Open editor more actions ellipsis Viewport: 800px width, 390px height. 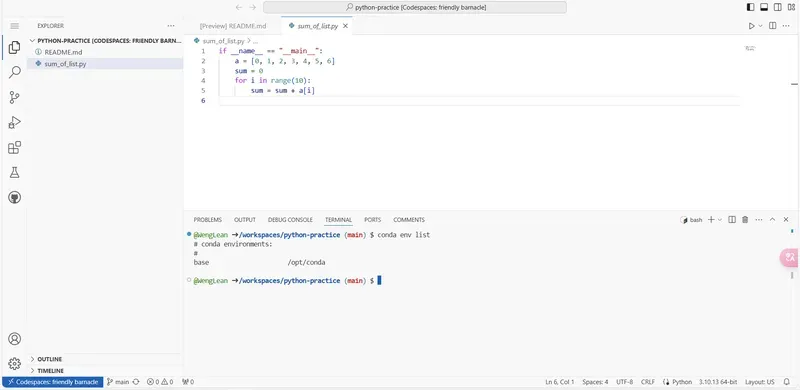pyautogui.click(x=786, y=26)
